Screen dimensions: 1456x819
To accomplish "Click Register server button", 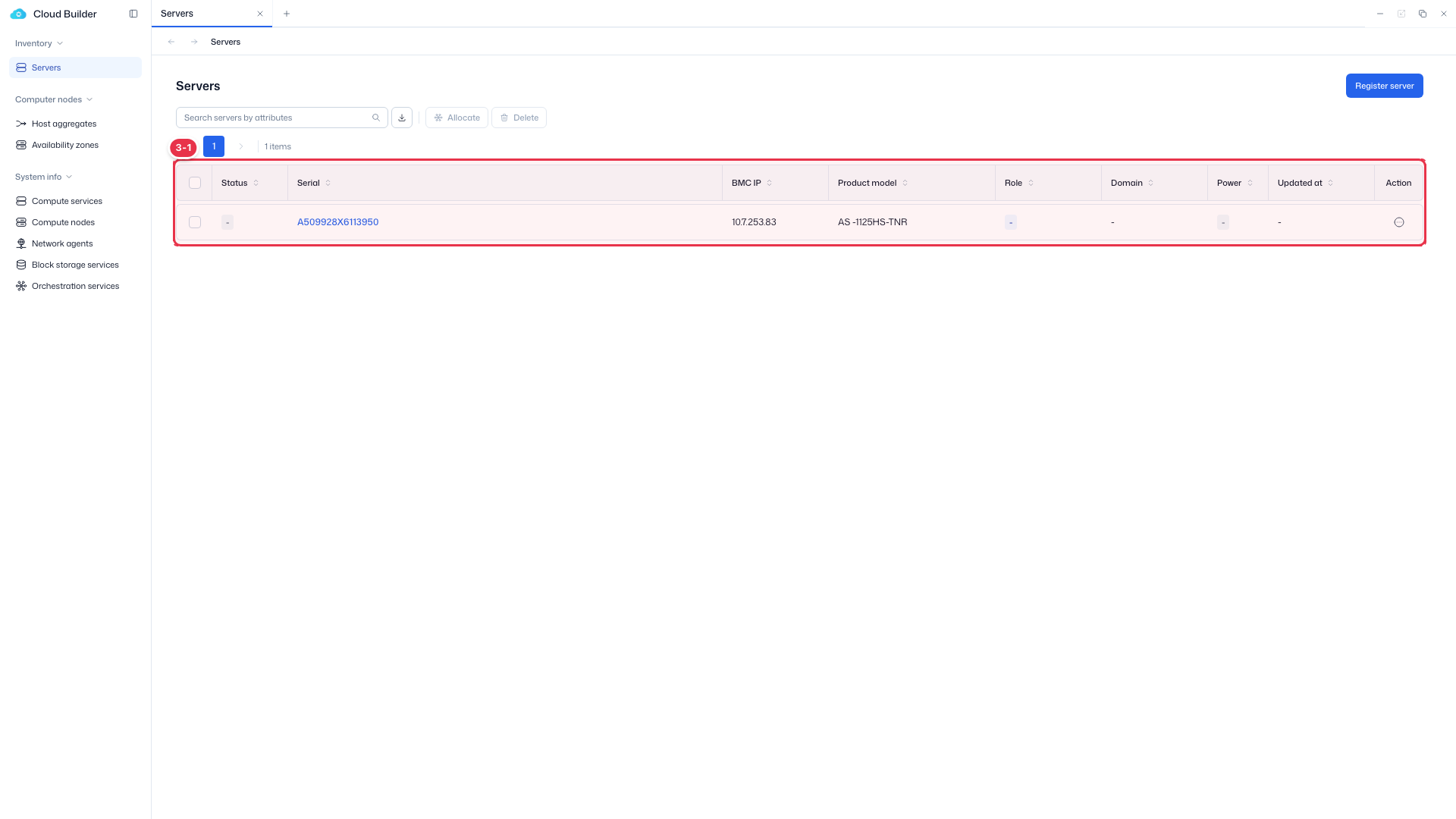I will [1384, 86].
